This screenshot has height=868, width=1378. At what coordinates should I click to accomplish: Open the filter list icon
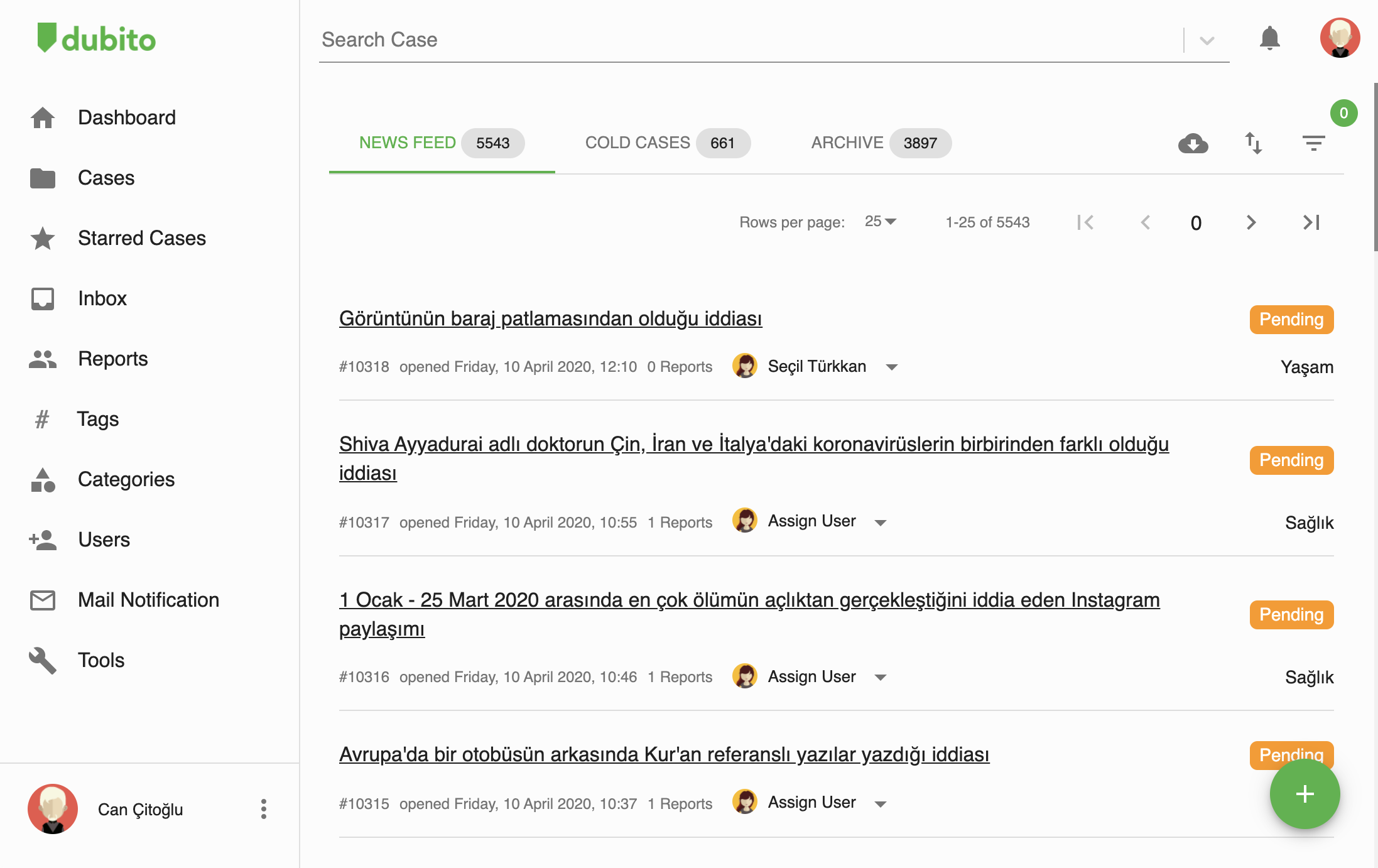1313,143
